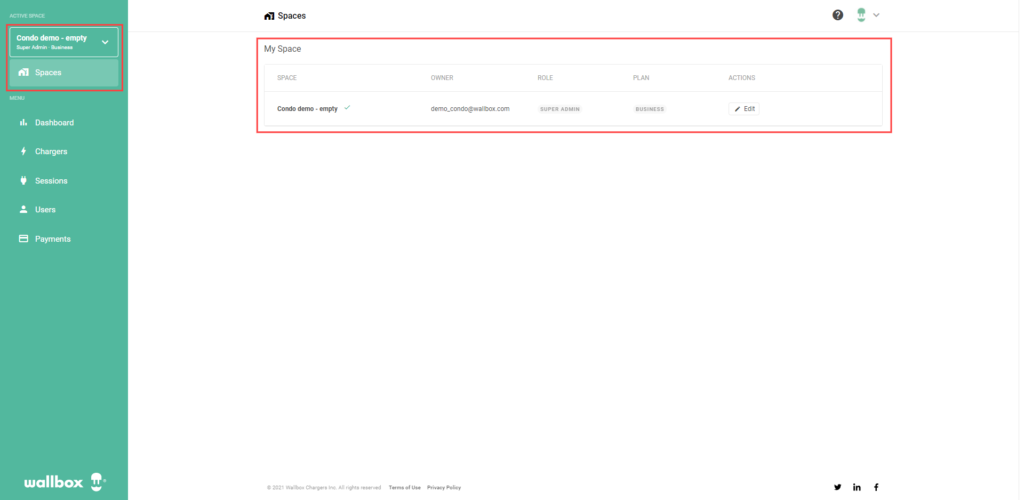Click the Facebook icon in footer
This screenshot has width=1024, height=500.
coord(876,487)
